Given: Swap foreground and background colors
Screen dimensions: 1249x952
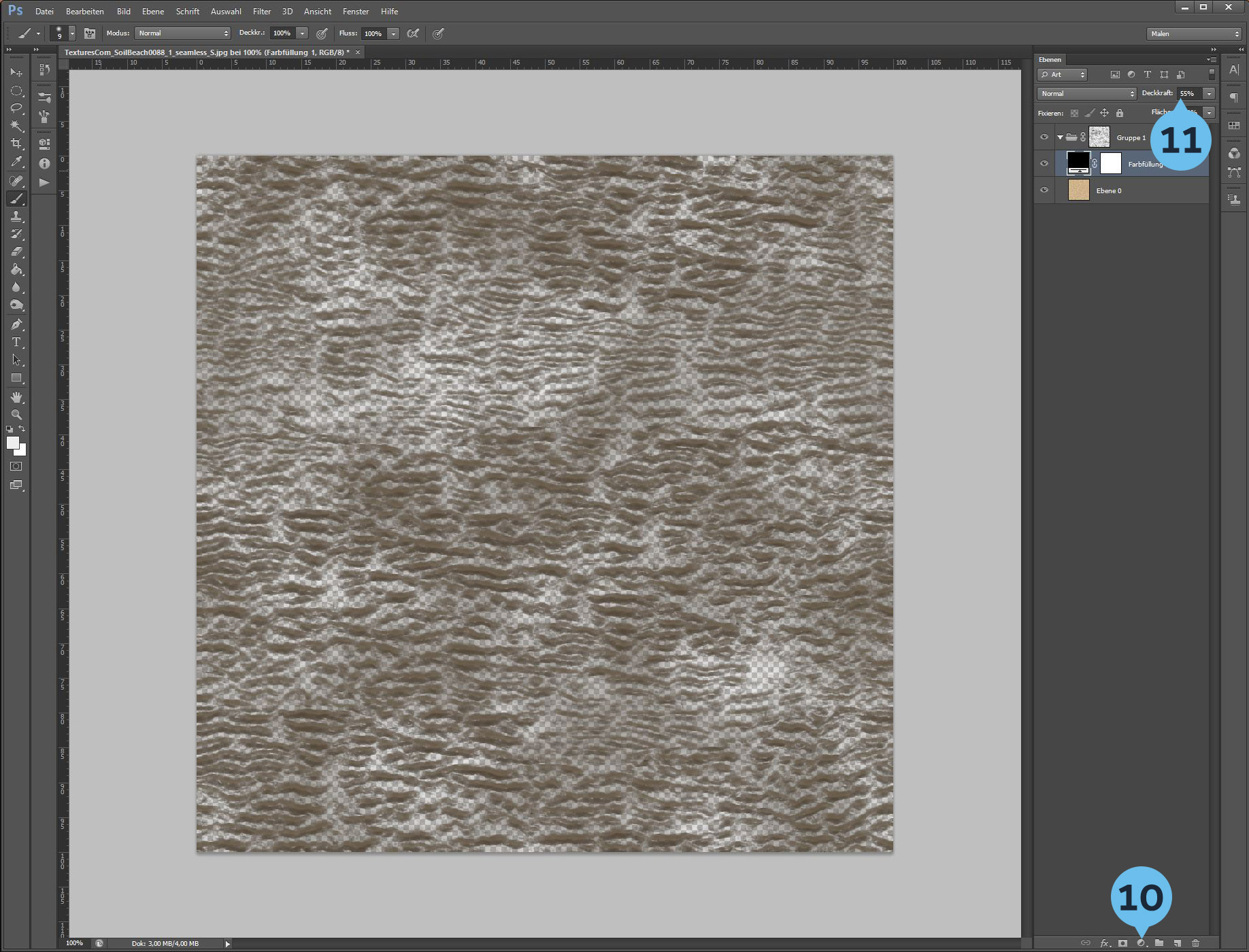Looking at the screenshot, I should pyautogui.click(x=22, y=428).
